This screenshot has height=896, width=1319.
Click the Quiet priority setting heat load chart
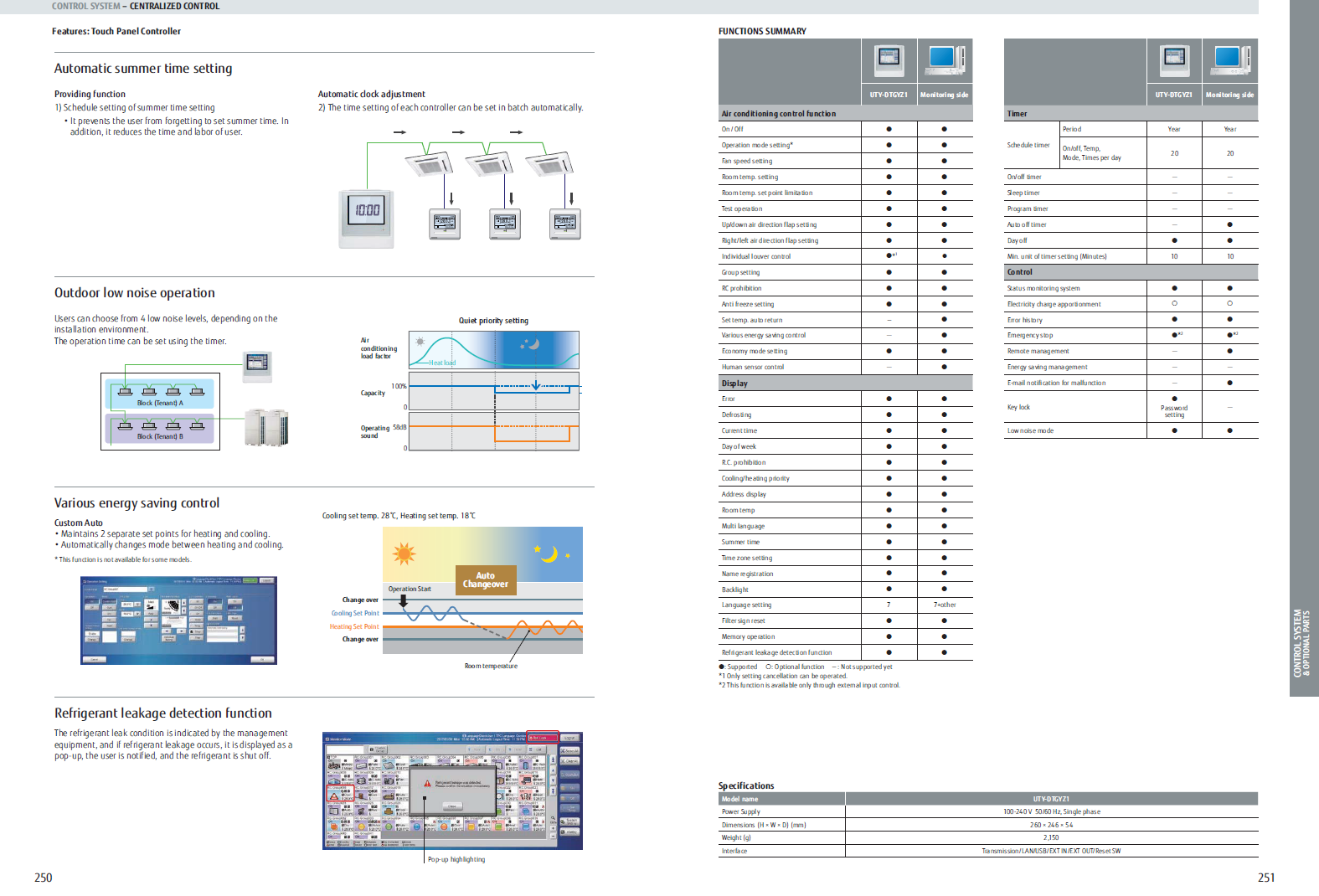[494, 349]
